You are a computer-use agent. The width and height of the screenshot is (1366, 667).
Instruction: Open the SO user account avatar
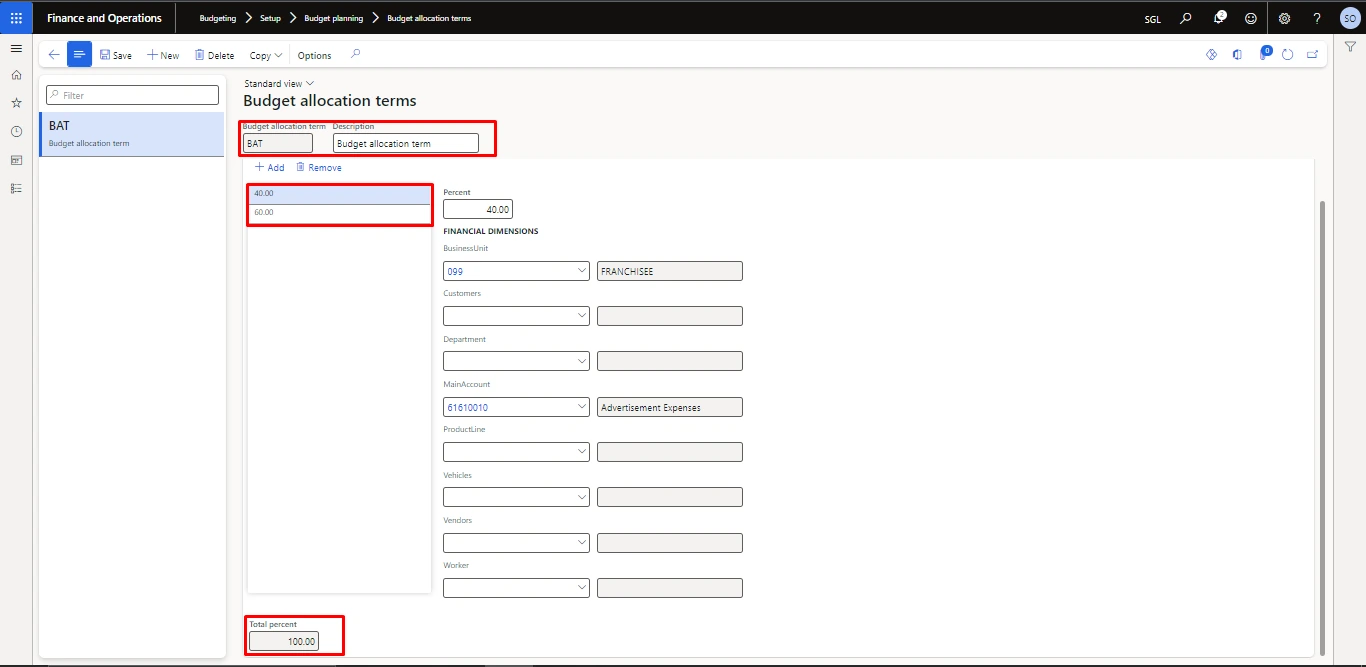[1349, 18]
